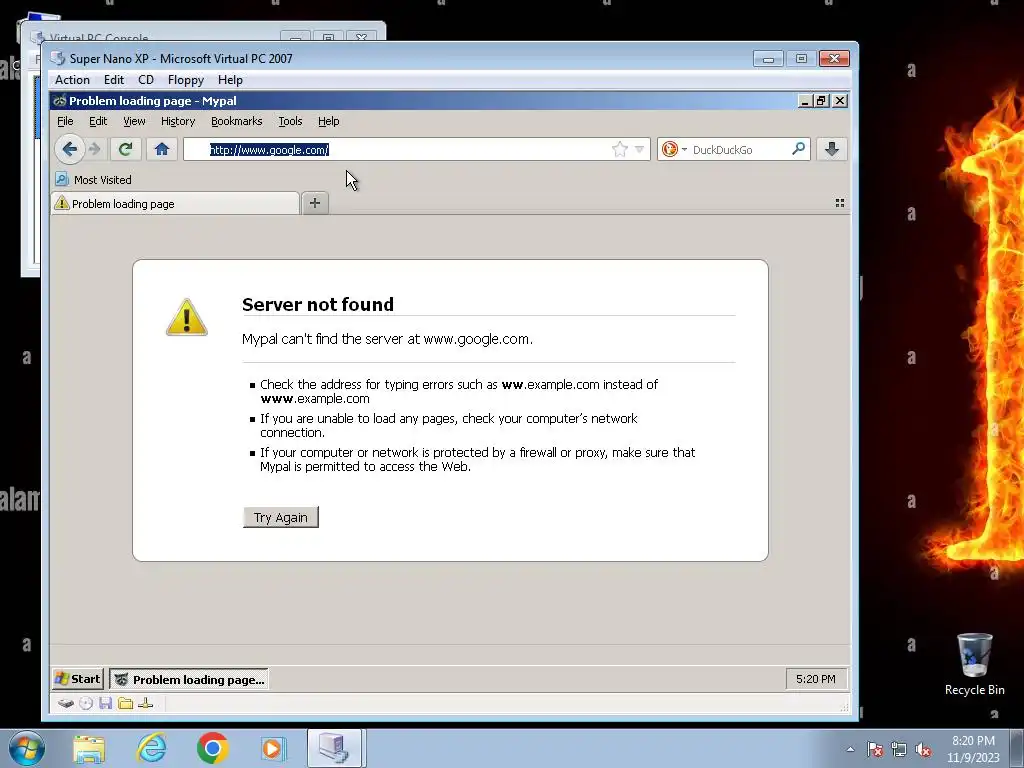Click the Virtual PC network adapter status icon
Image resolution: width=1024 pixels, height=768 pixels.
click(146, 703)
